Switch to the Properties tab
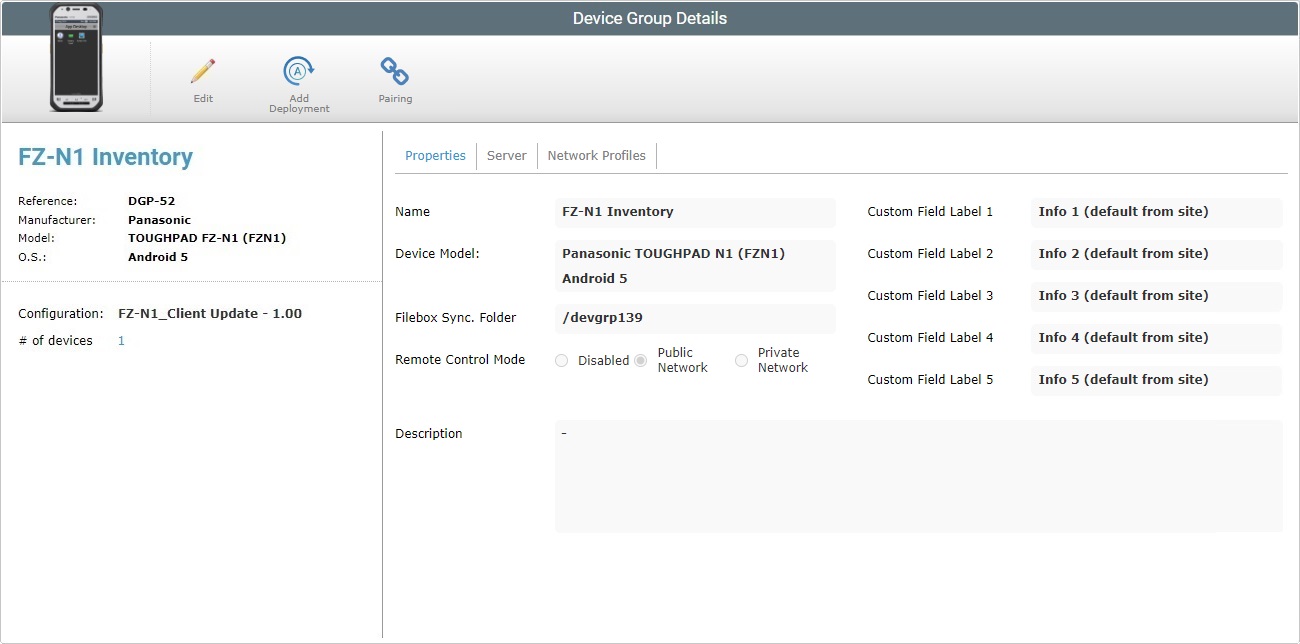This screenshot has width=1300, height=644. [435, 156]
